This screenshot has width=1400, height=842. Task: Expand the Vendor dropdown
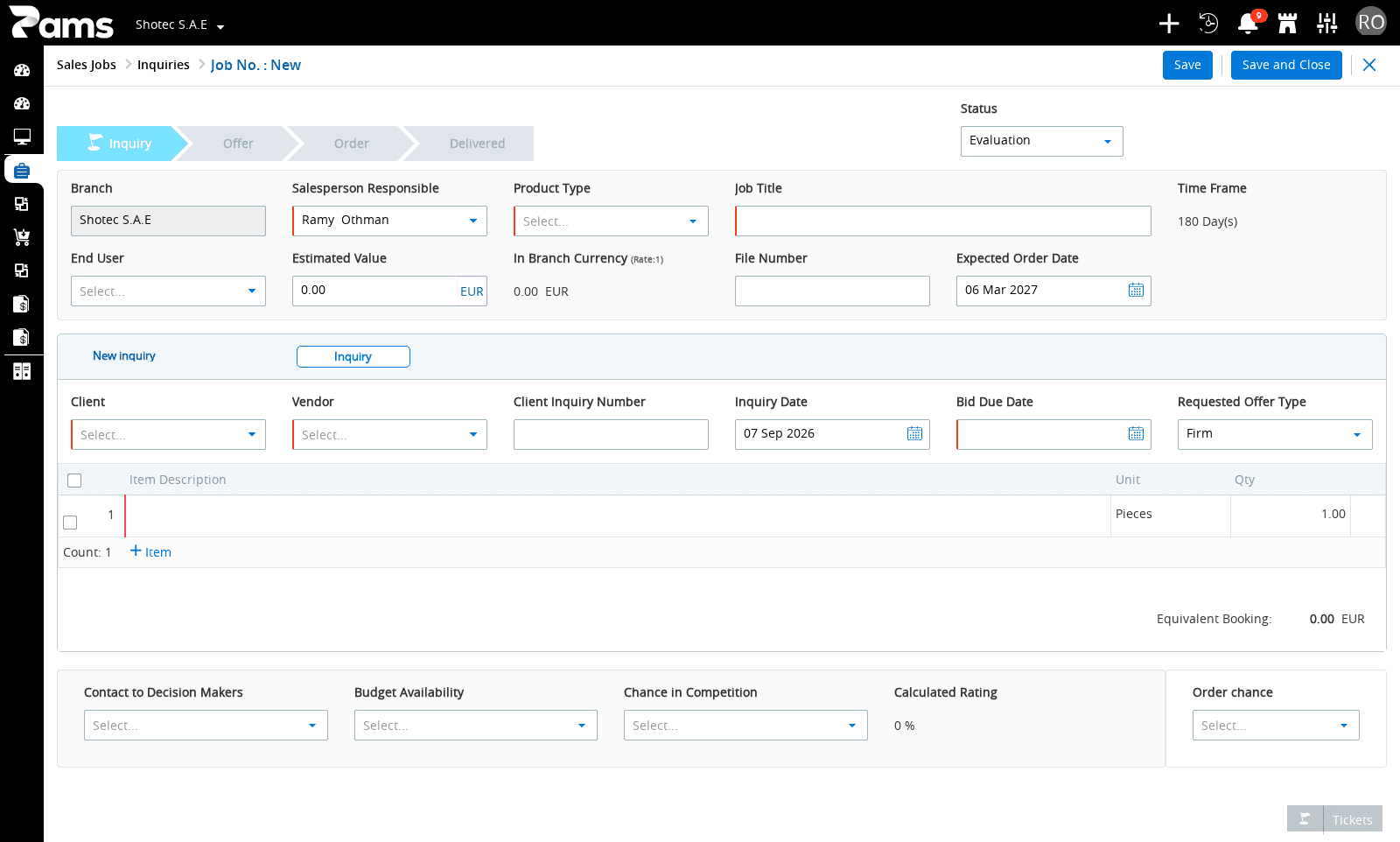point(473,434)
